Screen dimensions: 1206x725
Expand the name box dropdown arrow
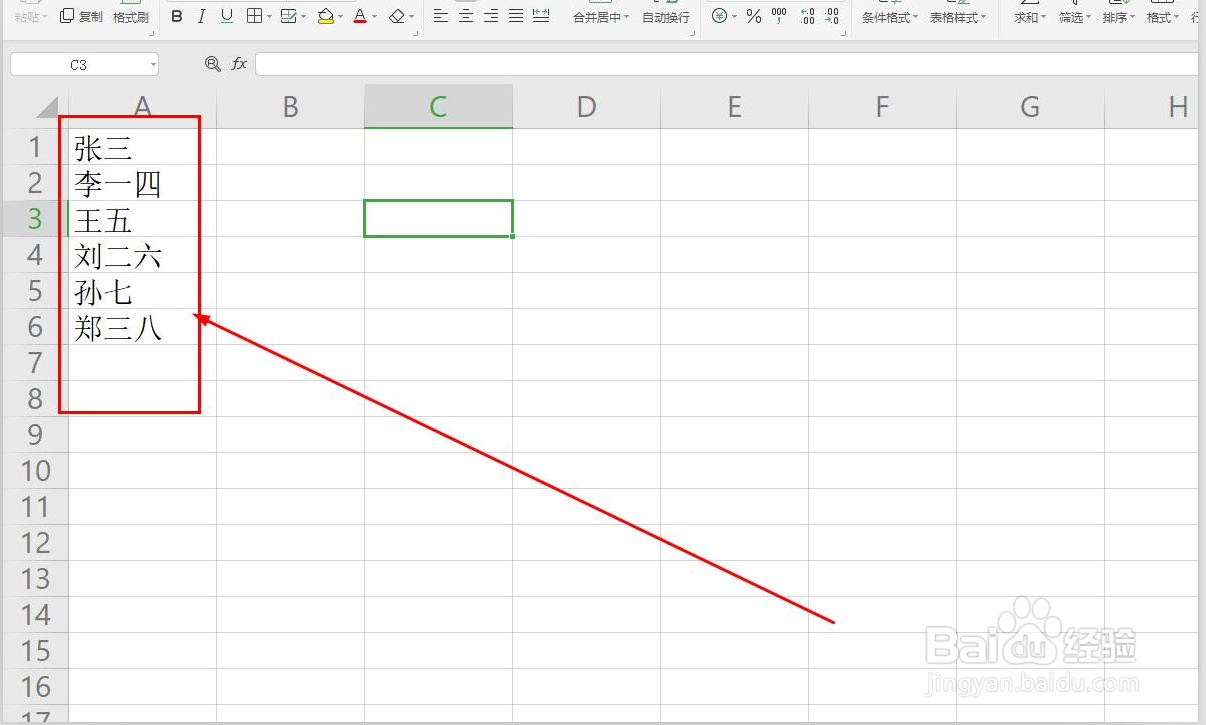click(x=153, y=64)
